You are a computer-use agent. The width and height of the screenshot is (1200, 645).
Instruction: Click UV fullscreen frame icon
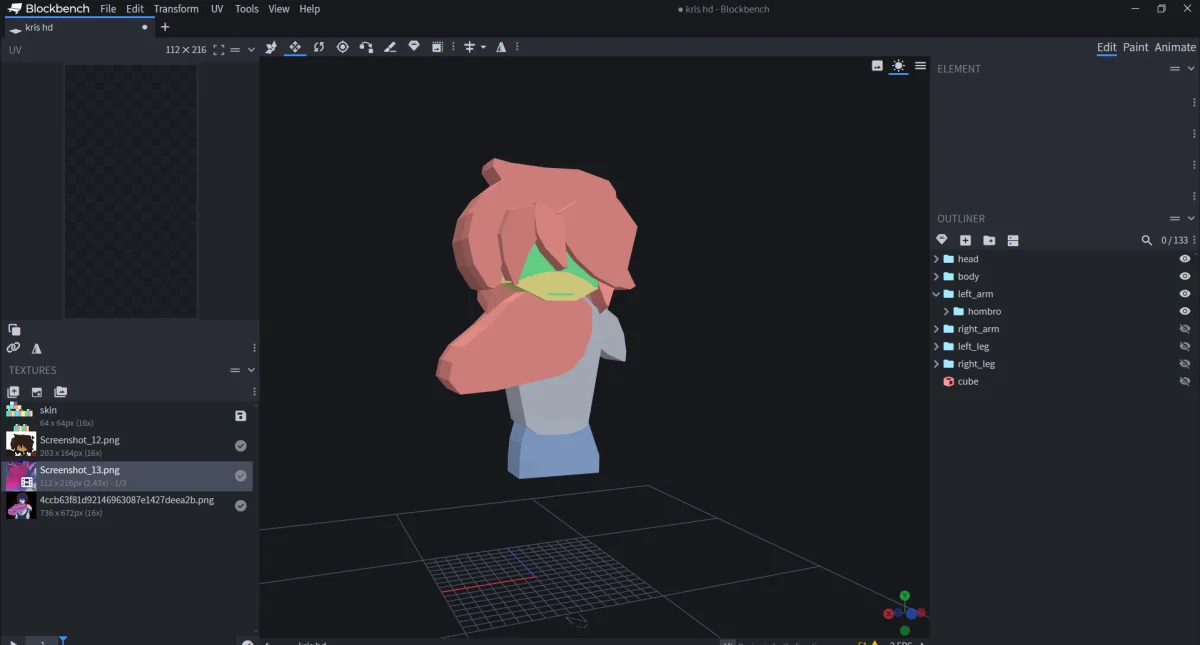(219, 50)
